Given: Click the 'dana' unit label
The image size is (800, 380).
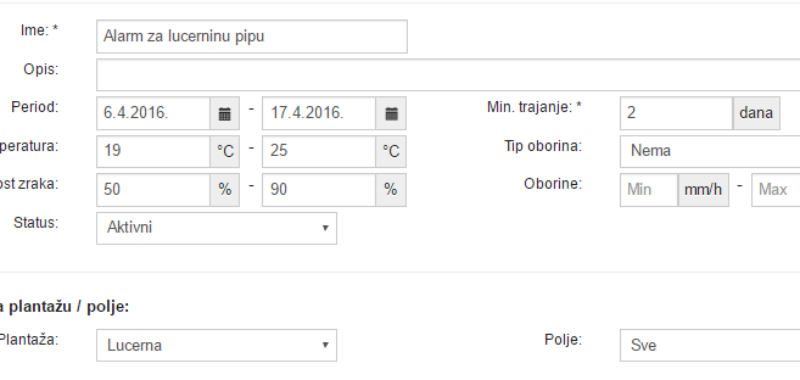Looking at the screenshot, I should (756, 113).
